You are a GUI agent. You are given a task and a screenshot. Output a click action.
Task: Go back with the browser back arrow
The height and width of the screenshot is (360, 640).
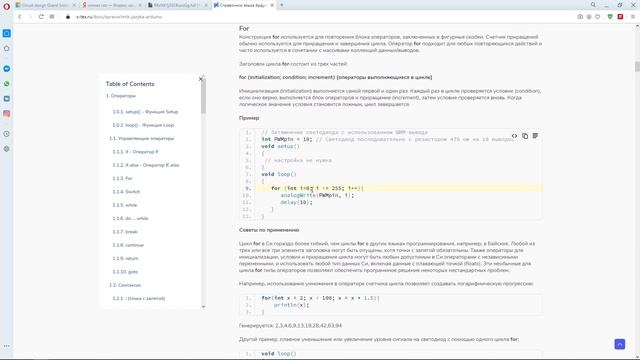click(19, 17)
